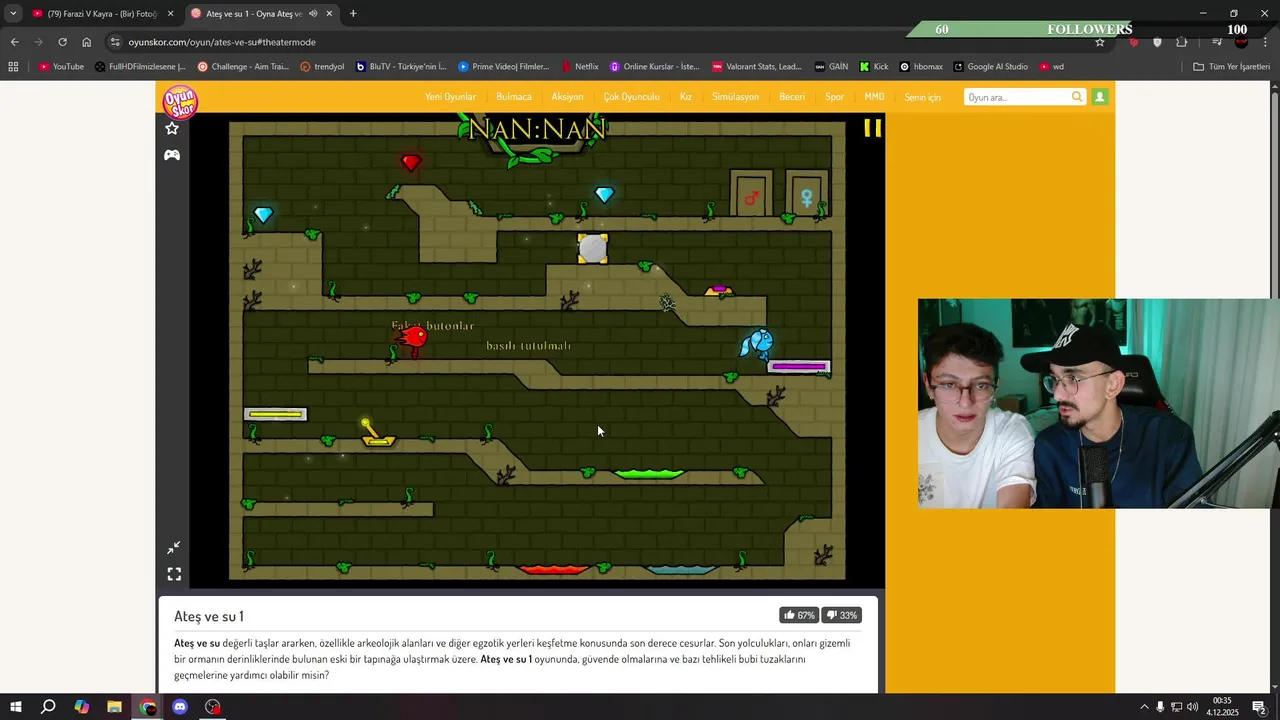Go back in browser history

pyautogui.click(x=14, y=42)
